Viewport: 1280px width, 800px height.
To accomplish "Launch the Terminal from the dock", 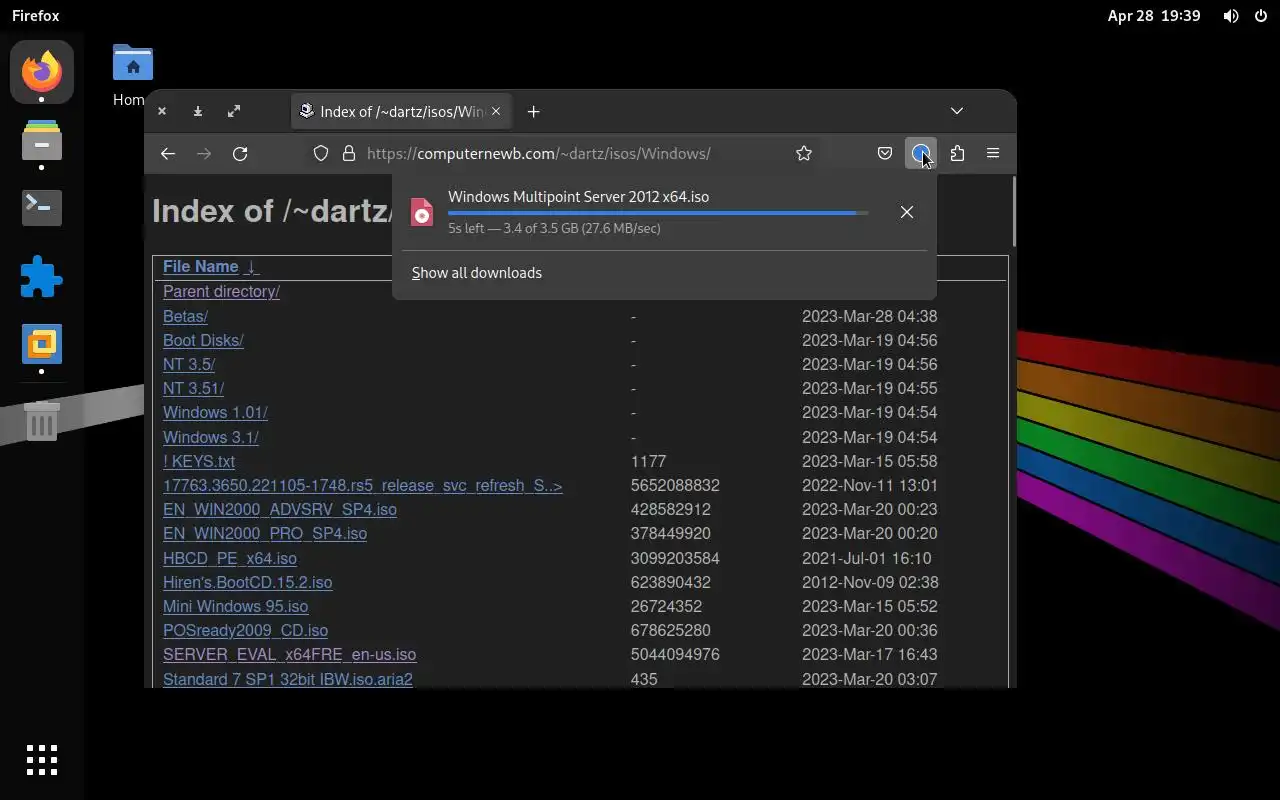I will tap(42, 207).
